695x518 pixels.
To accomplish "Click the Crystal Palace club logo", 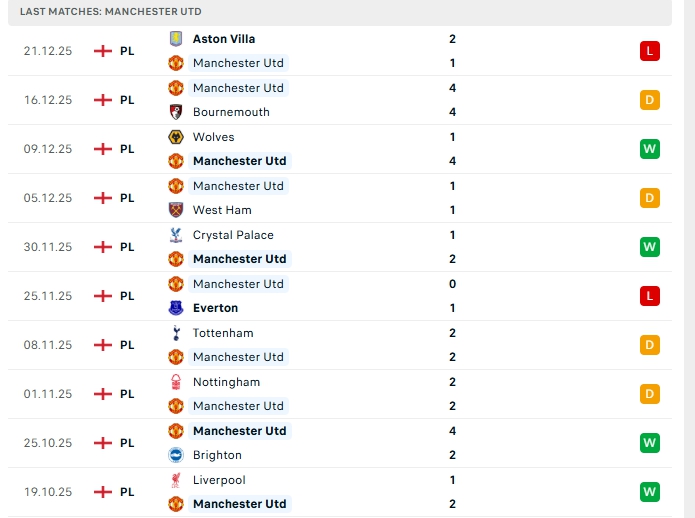I will click(x=176, y=235).
